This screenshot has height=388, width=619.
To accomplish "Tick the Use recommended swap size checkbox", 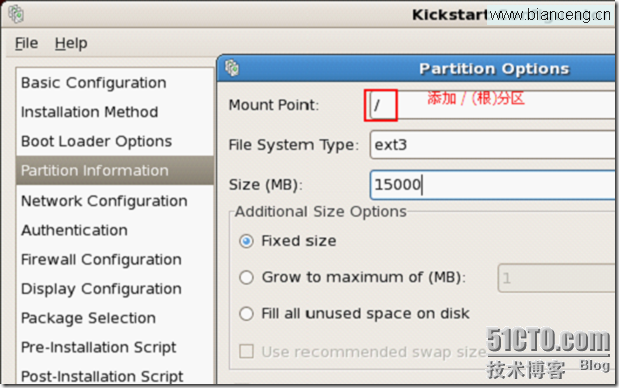I will pyautogui.click(x=247, y=351).
